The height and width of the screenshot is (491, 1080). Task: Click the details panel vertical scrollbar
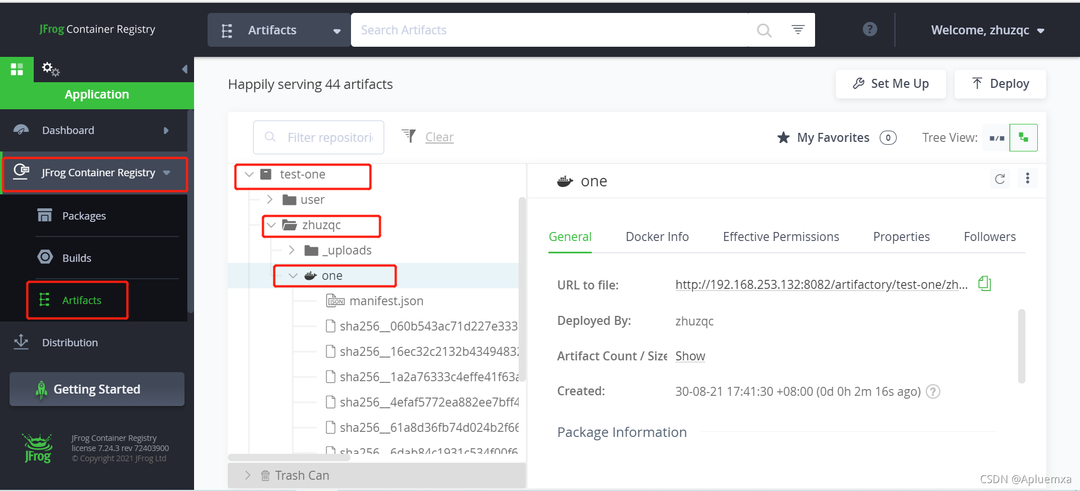click(1021, 346)
